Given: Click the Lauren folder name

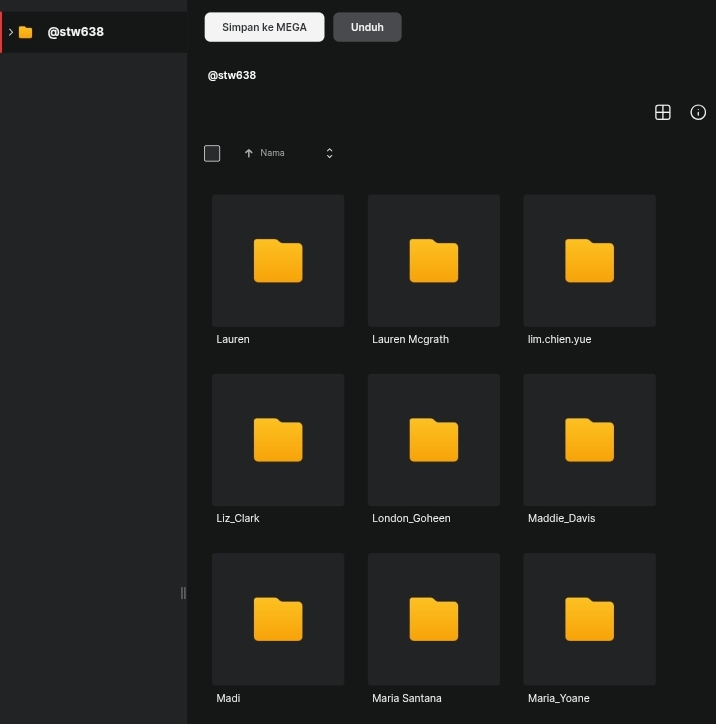Looking at the screenshot, I should click(x=233, y=339).
